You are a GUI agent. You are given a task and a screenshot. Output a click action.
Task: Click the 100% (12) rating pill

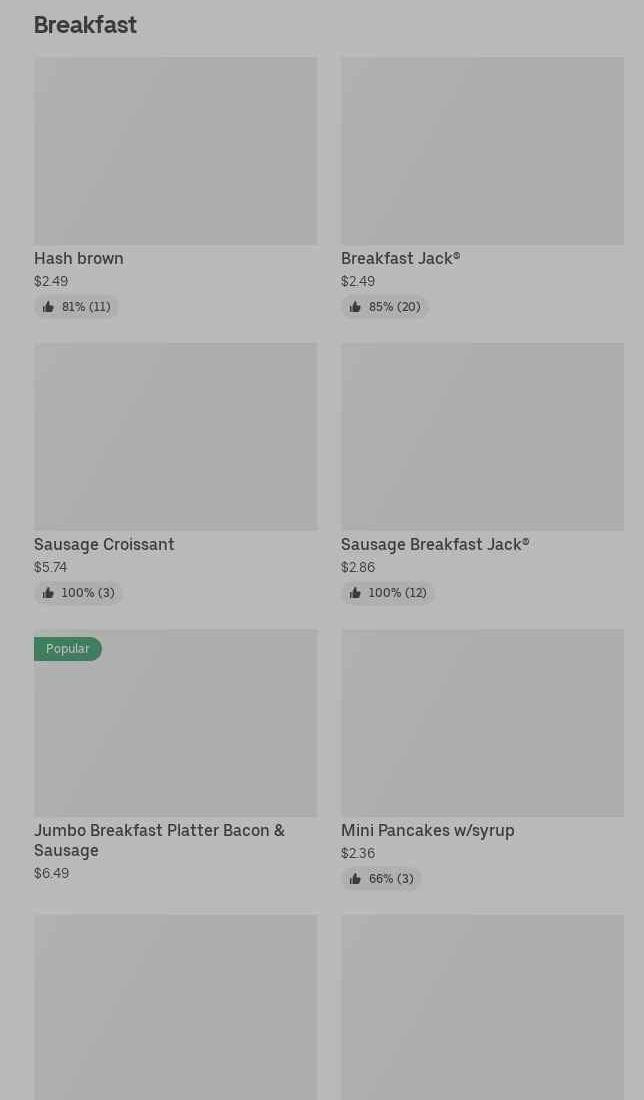pos(387,593)
